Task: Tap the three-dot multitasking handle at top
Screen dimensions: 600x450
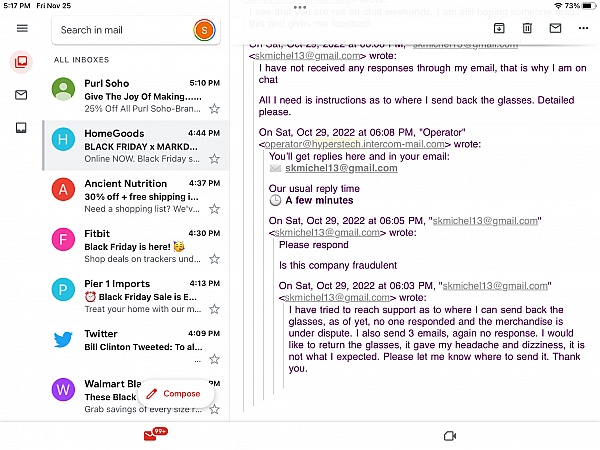Action: 300,7
